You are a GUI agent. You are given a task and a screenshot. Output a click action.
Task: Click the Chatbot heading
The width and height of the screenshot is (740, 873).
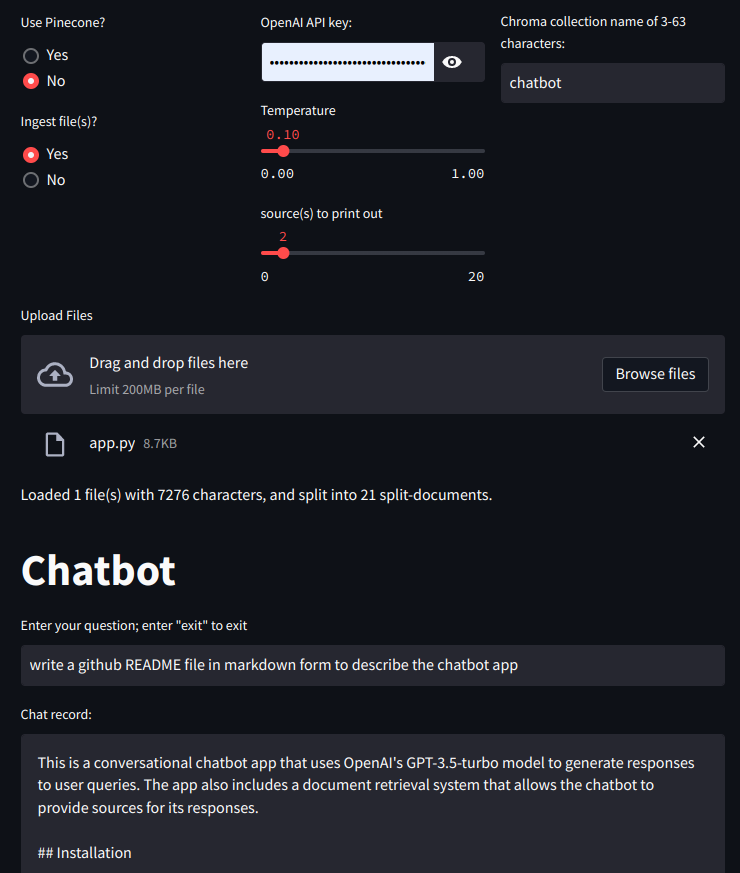pos(99,571)
